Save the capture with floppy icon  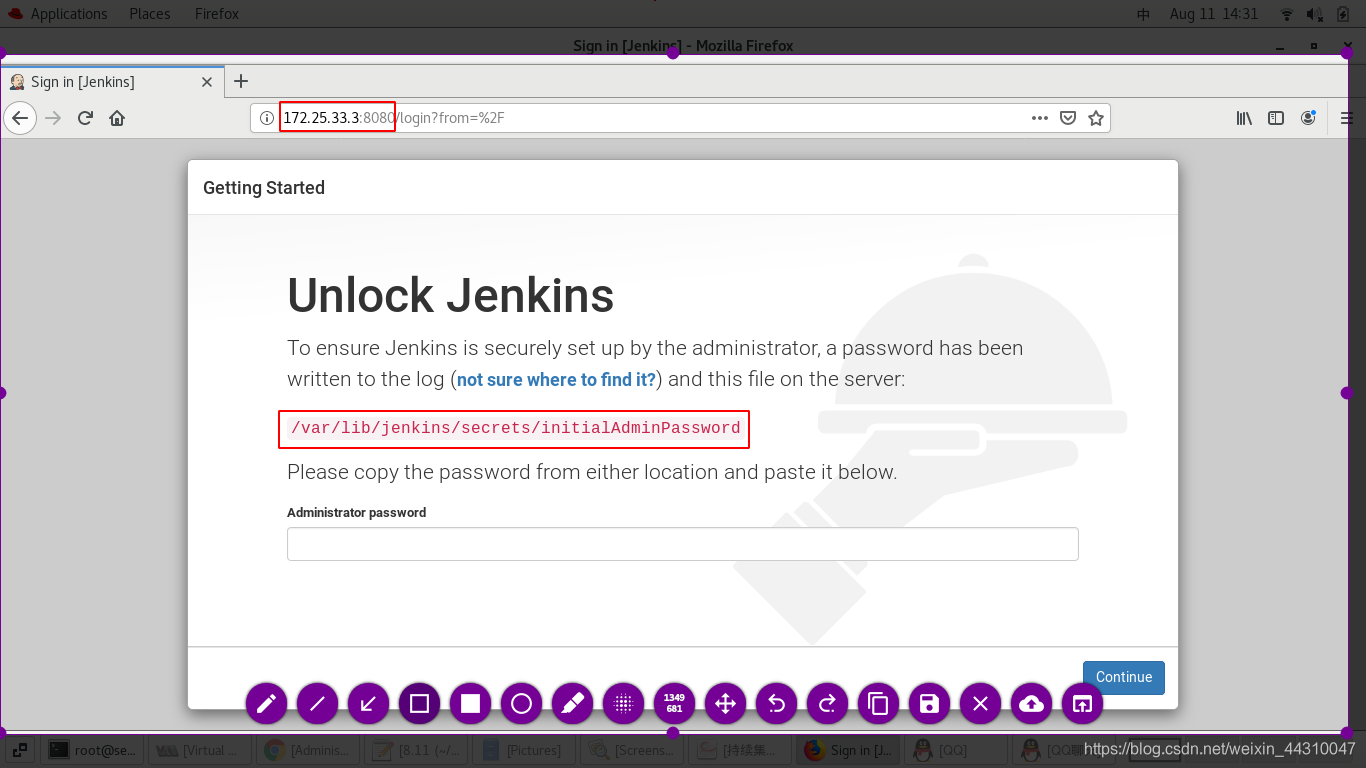(x=929, y=704)
